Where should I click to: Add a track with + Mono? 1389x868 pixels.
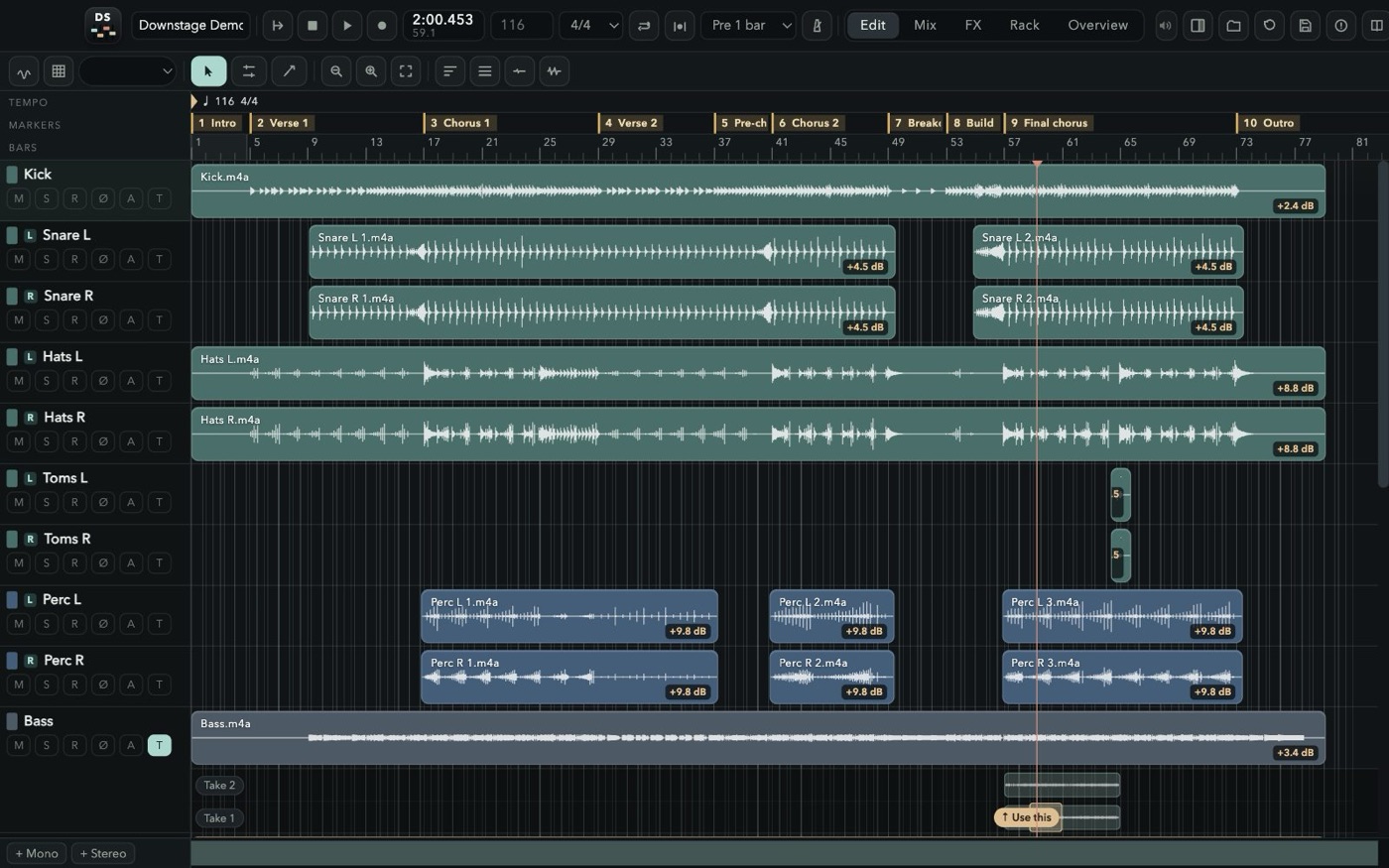click(37, 853)
